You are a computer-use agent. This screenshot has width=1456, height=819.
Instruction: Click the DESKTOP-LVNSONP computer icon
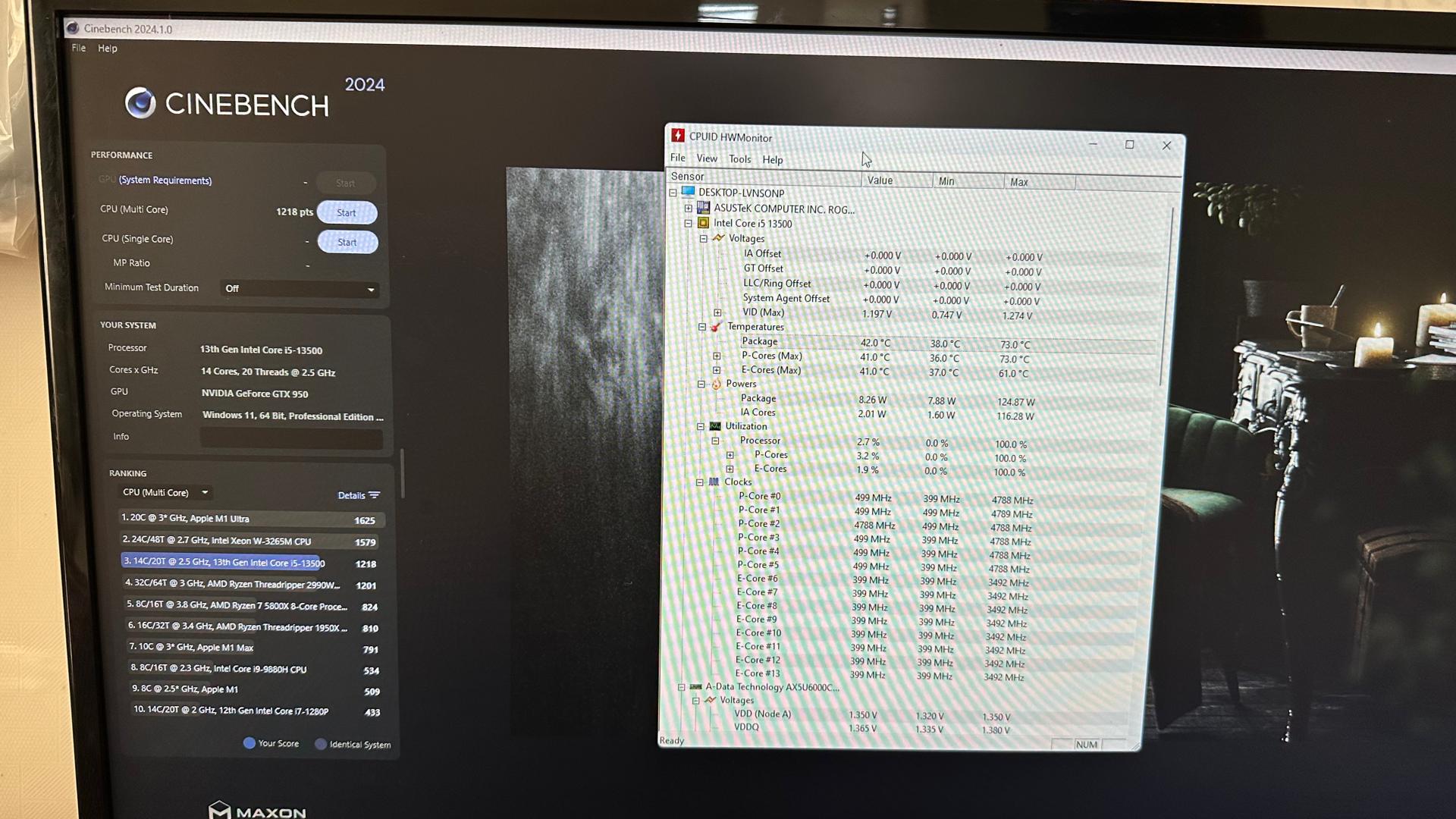coord(688,192)
